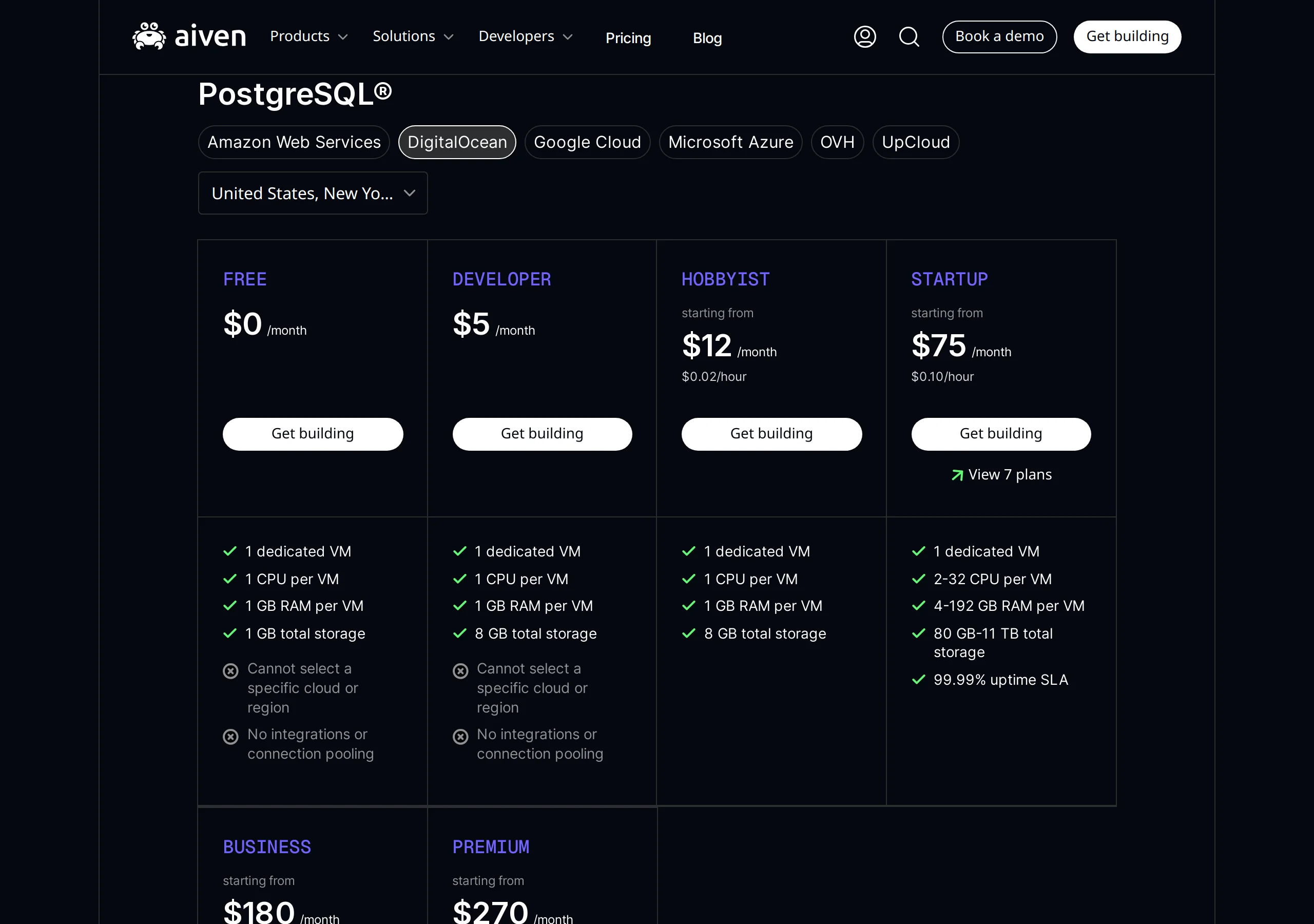Select the Amazon Web Services cloud tab
The image size is (1314, 924).
pyautogui.click(x=294, y=142)
